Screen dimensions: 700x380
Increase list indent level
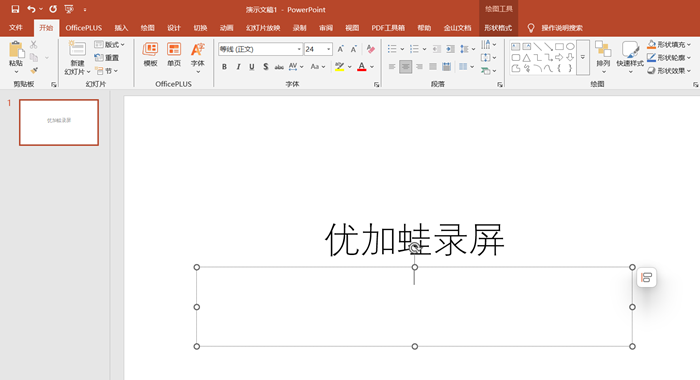coord(450,49)
